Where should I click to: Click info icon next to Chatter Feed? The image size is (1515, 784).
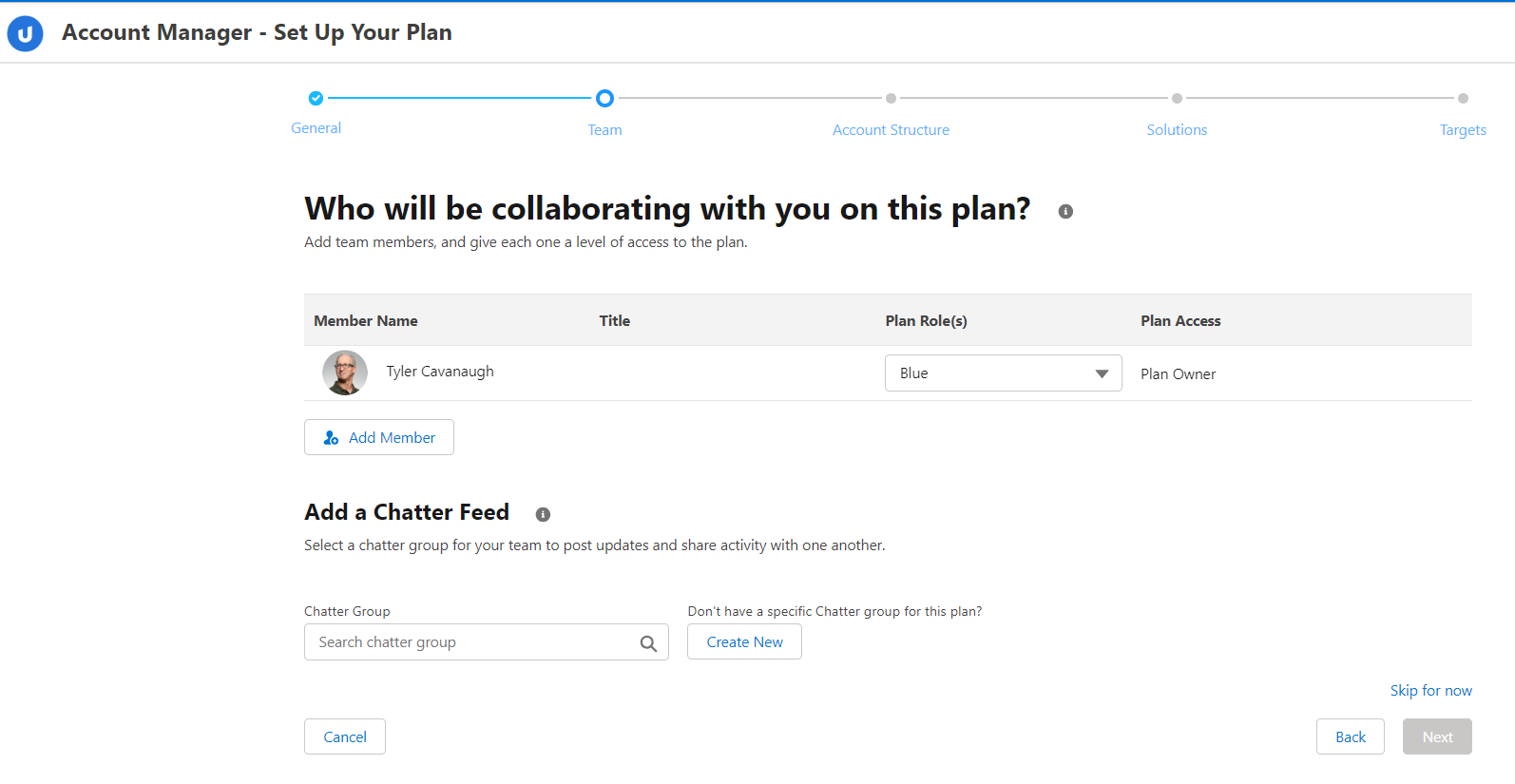point(543,515)
